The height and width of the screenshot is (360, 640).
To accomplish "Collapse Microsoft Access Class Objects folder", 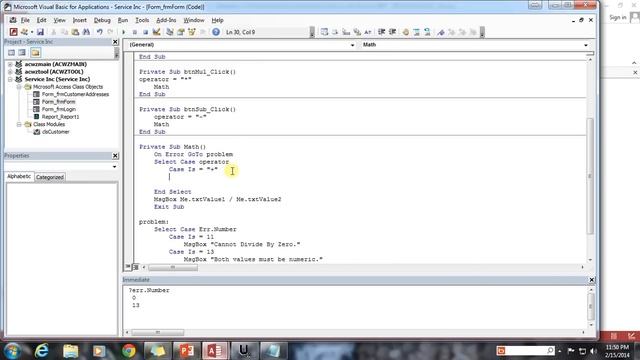I will click(19, 87).
